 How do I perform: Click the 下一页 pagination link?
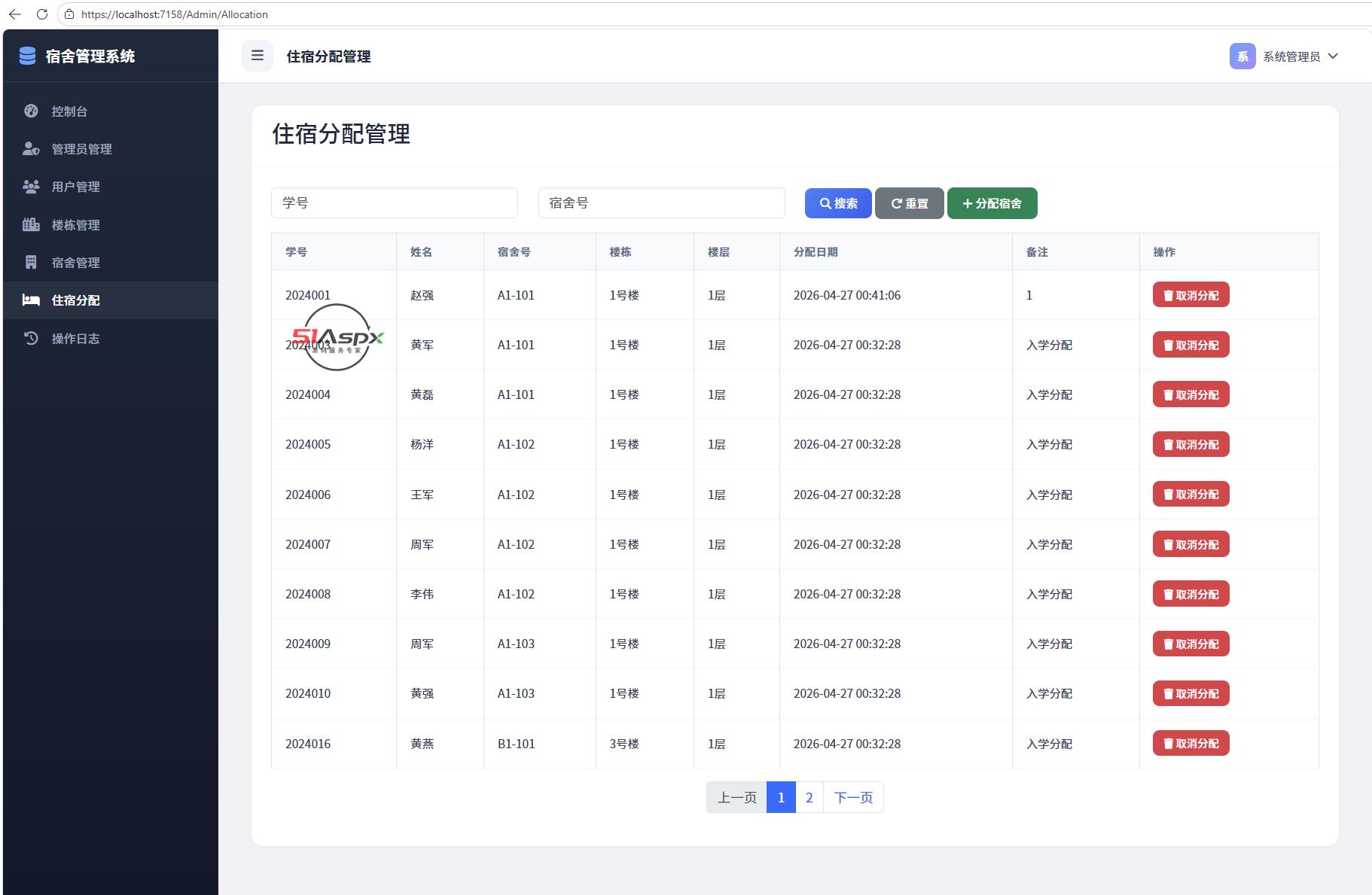coord(853,797)
